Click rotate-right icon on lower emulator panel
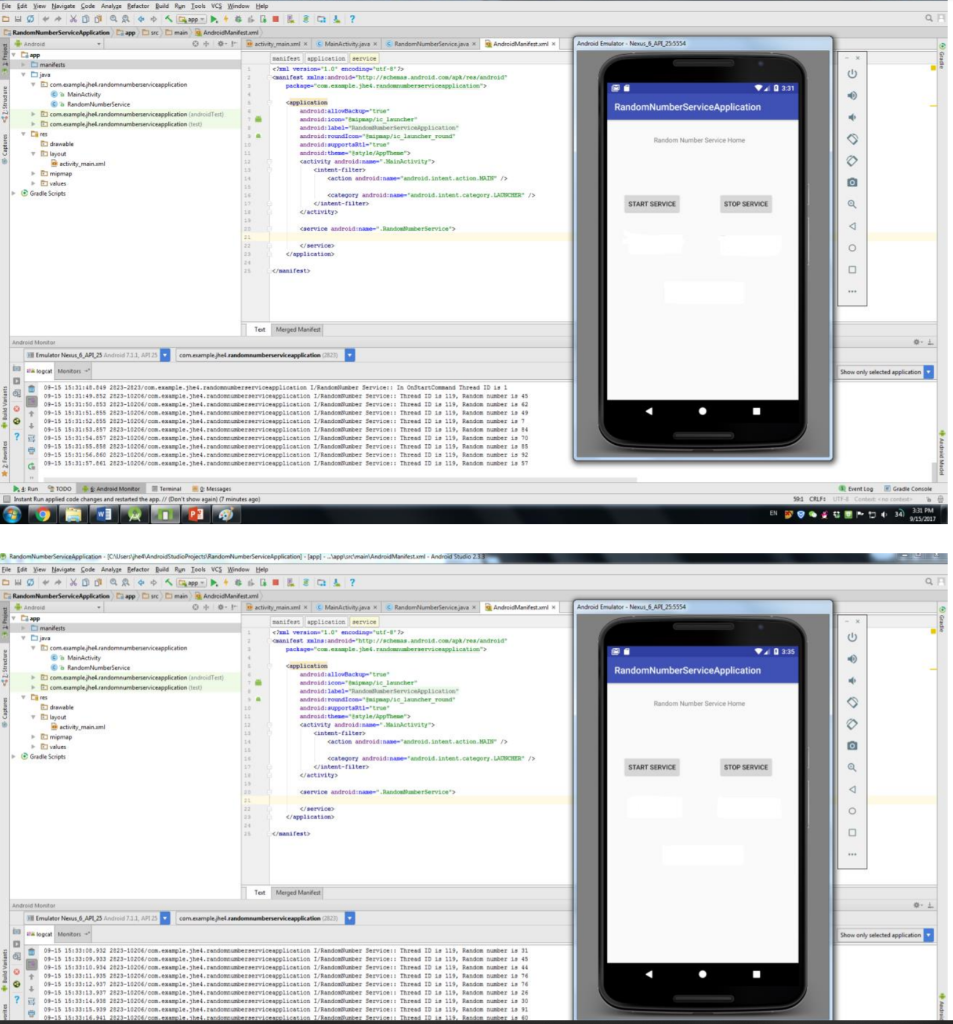 [x=852, y=724]
